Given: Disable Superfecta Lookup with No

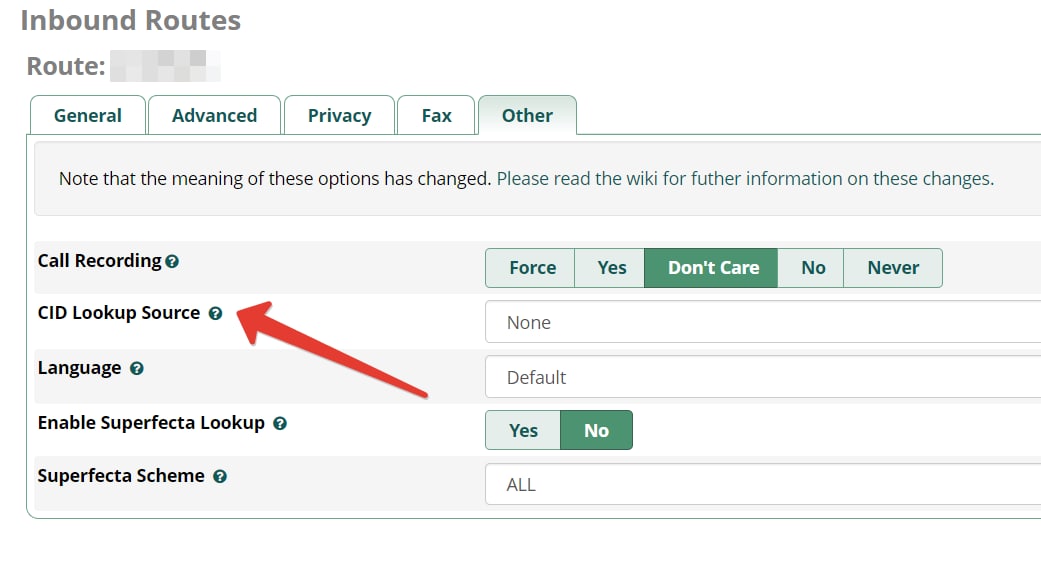Looking at the screenshot, I should pos(596,431).
